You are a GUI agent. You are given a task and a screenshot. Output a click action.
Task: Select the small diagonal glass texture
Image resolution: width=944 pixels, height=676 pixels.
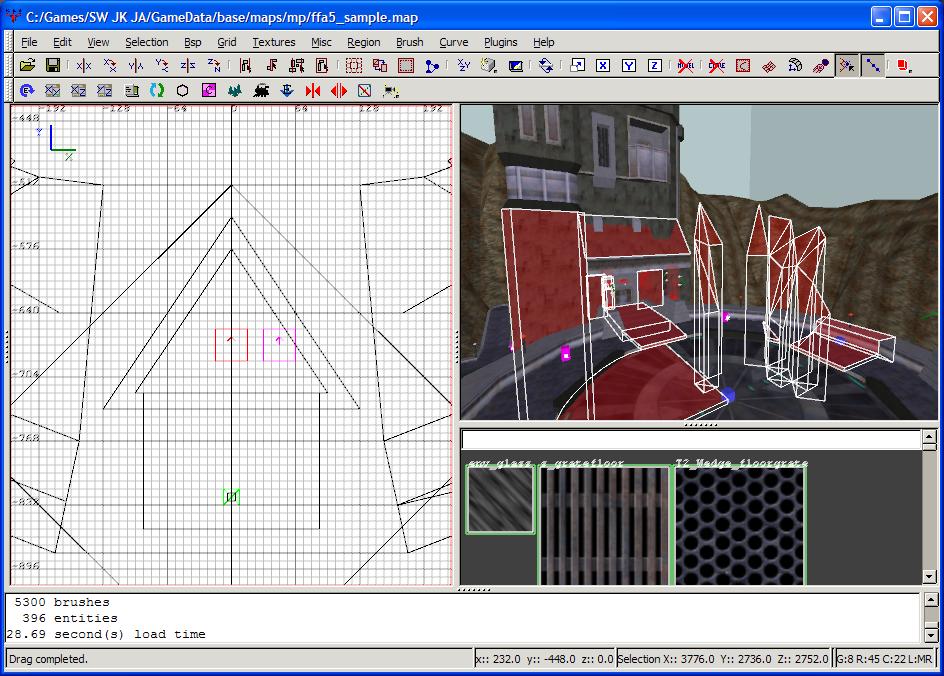[500, 500]
